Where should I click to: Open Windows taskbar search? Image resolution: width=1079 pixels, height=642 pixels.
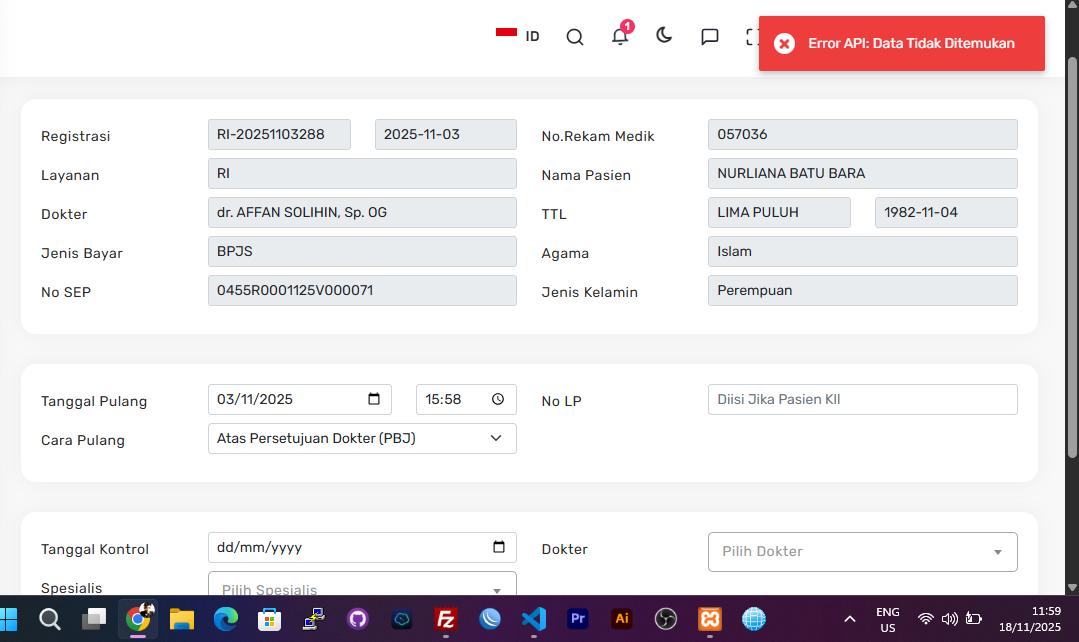pos(50,619)
